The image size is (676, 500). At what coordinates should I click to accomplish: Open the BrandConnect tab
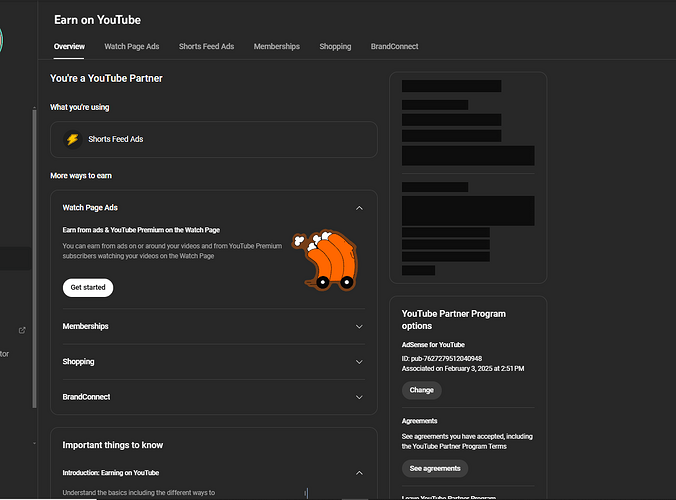pos(394,46)
